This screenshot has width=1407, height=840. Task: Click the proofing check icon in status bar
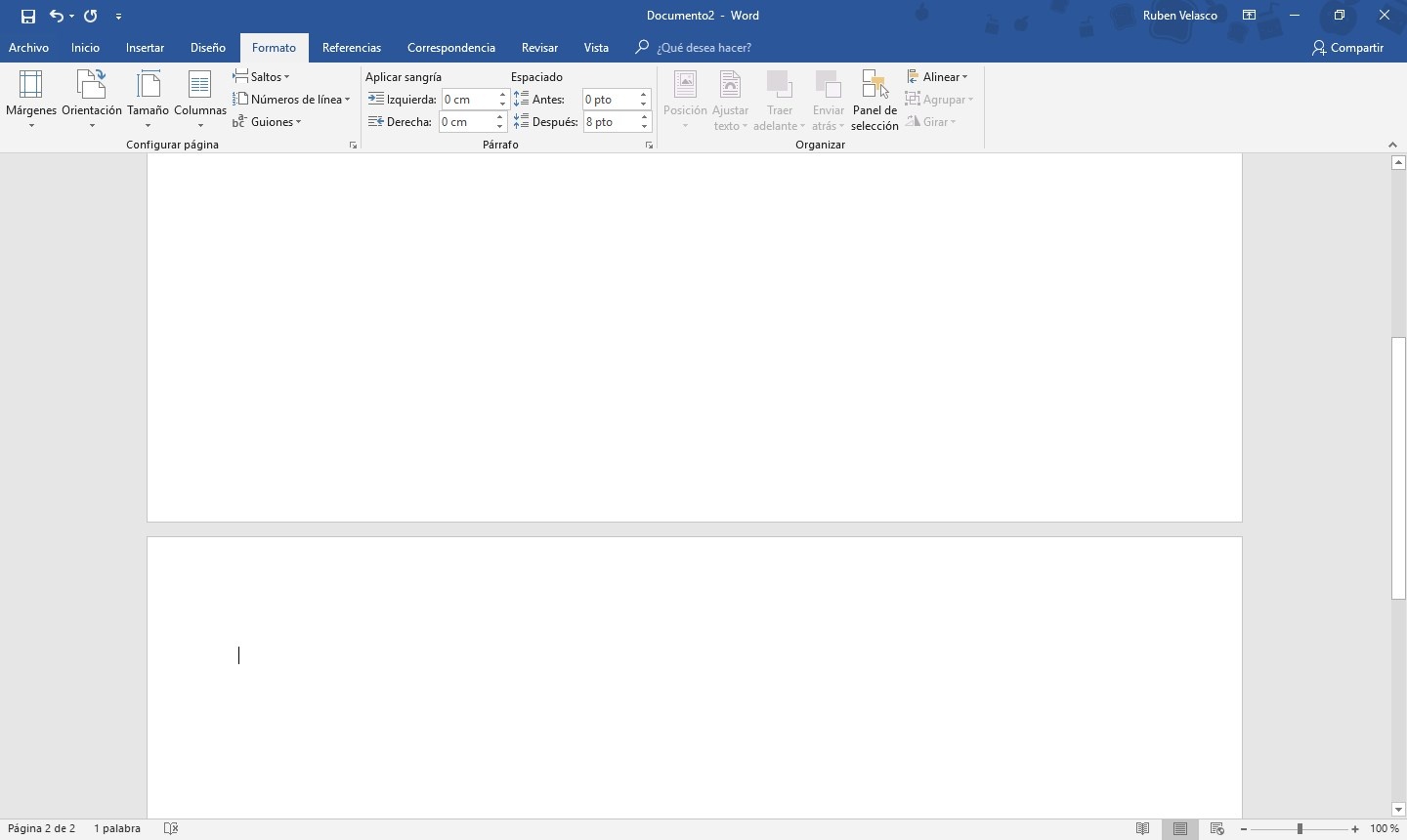point(171,828)
